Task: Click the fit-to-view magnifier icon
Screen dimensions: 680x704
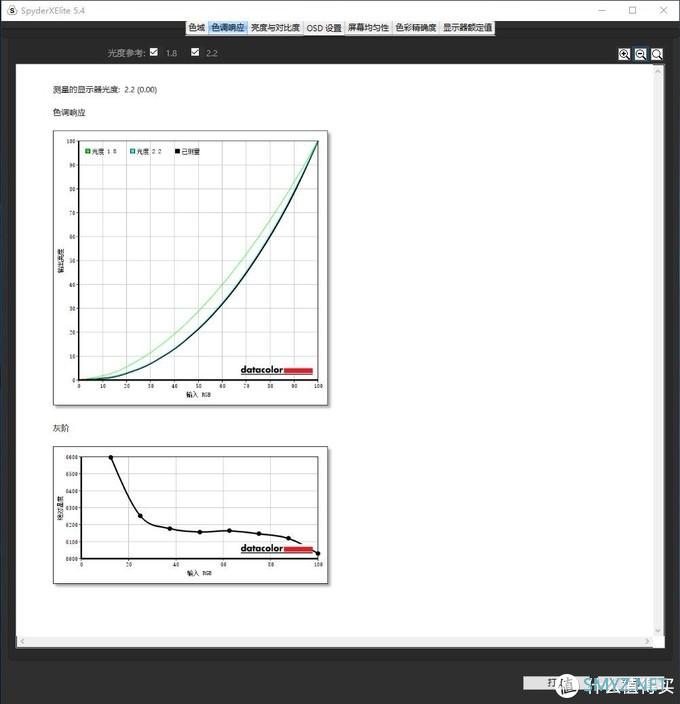Action: [657, 54]
